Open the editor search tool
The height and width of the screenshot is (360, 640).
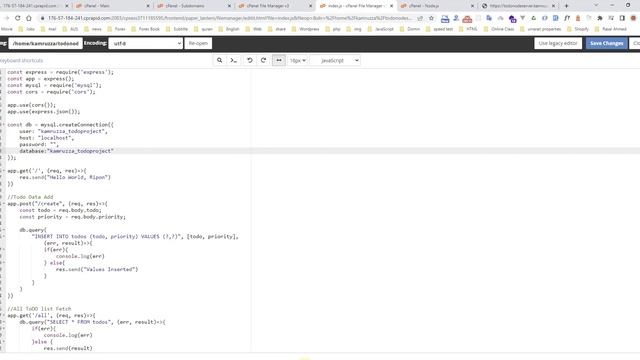coord(220,60)
